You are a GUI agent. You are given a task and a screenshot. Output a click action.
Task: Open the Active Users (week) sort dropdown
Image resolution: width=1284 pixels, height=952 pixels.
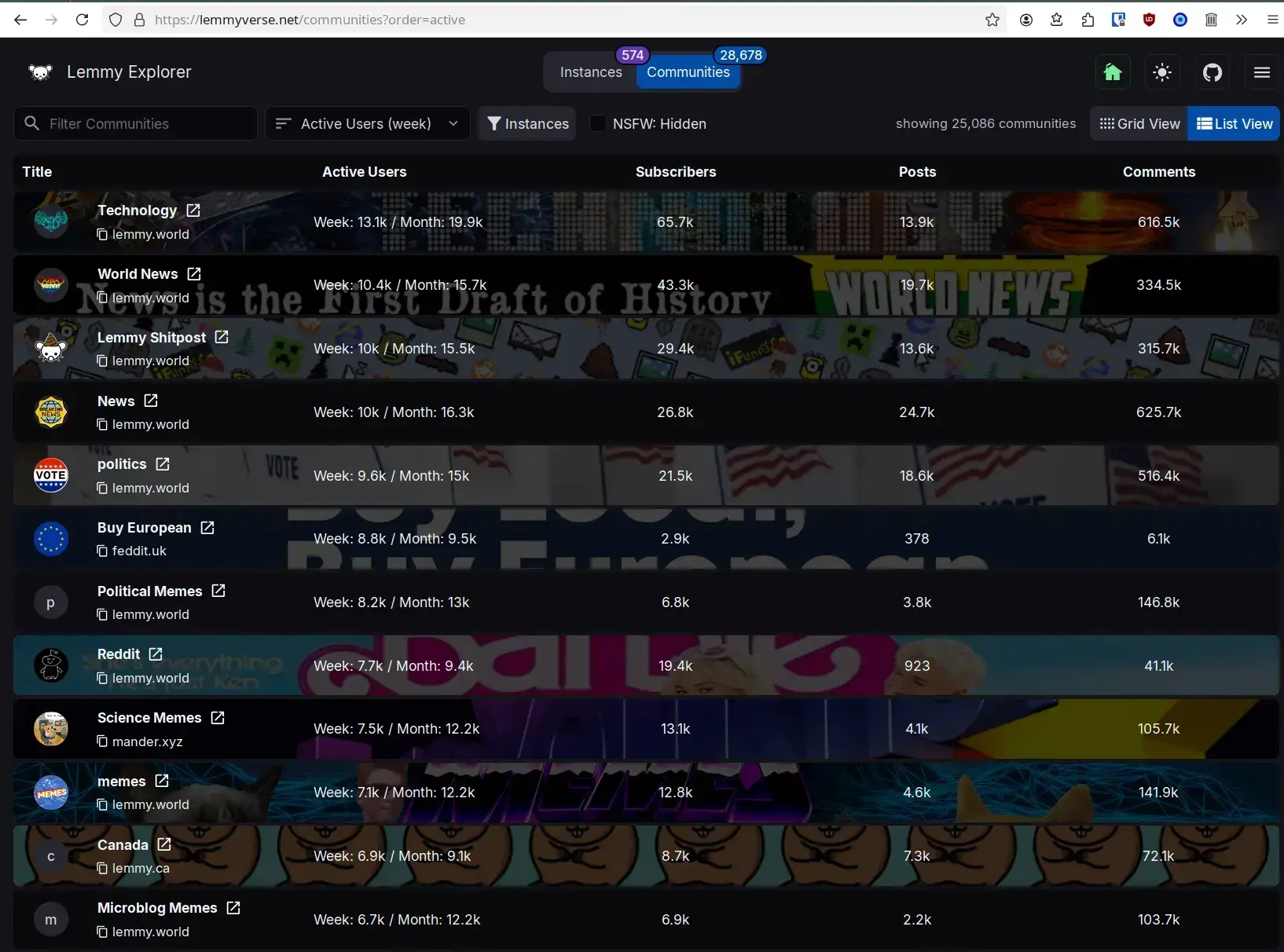pyautogui.click(x=368, y=123)
